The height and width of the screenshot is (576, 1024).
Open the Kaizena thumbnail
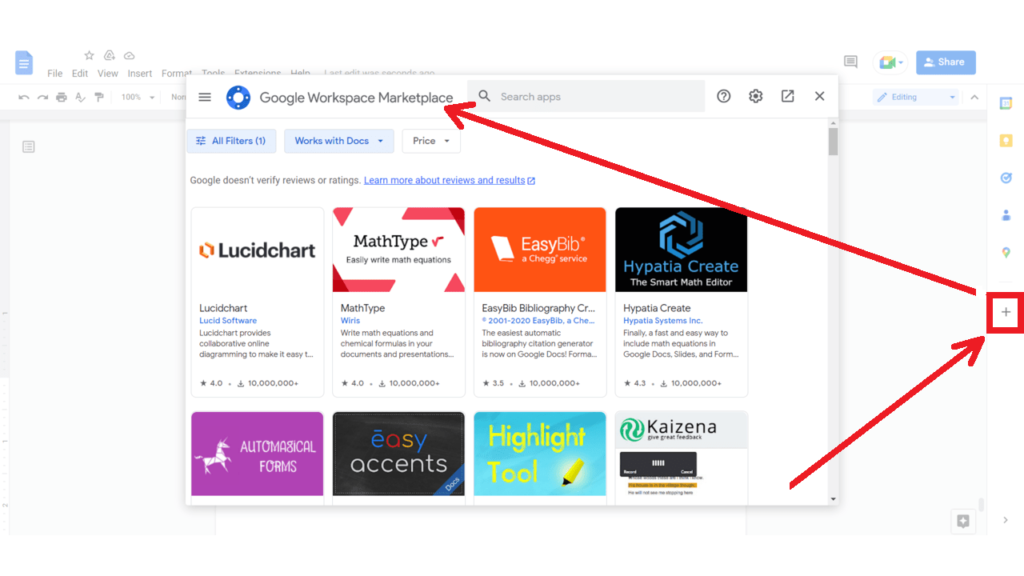(x=681, y=454)
